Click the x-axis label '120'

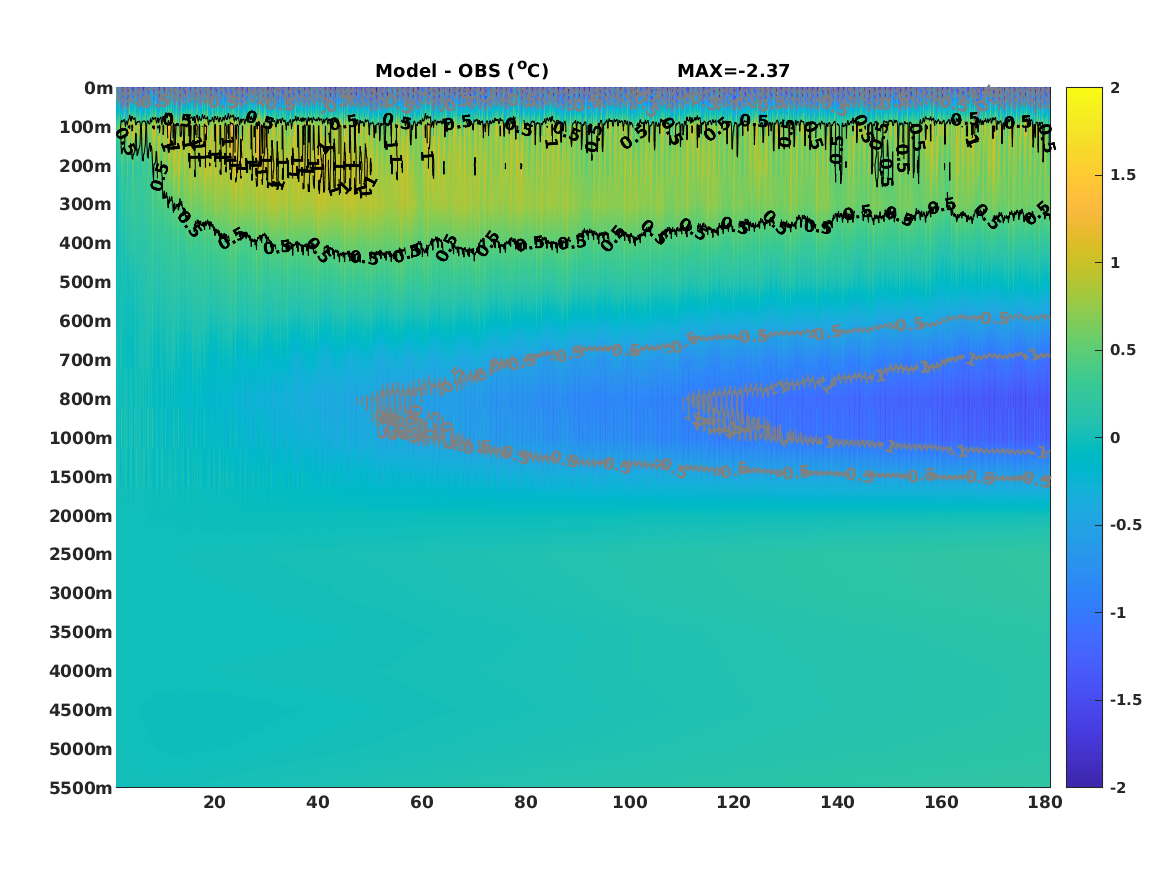click(734, 802)
